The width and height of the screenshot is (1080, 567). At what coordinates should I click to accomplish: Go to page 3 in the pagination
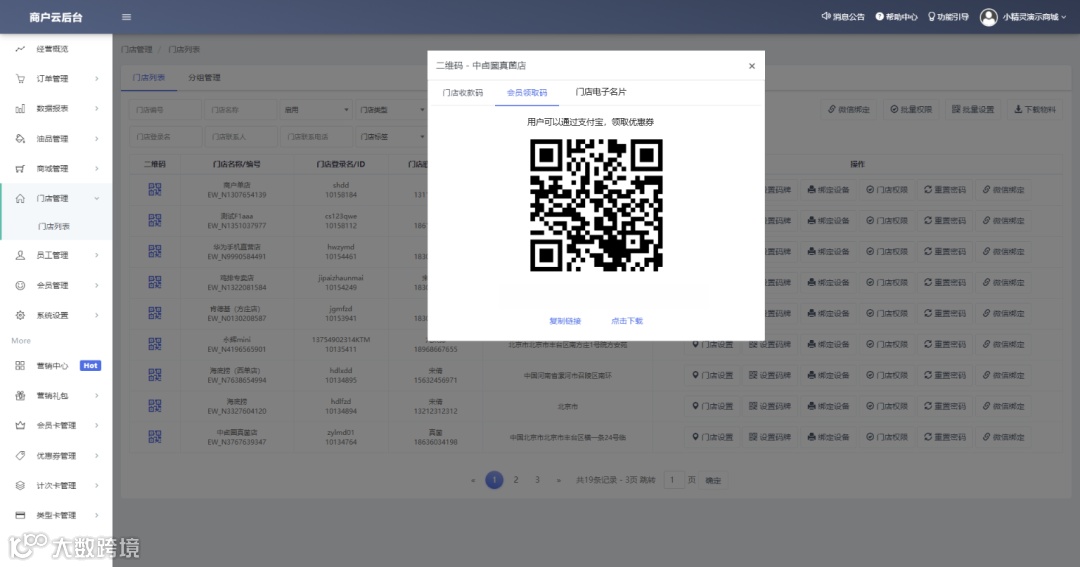tap(537, 480)
